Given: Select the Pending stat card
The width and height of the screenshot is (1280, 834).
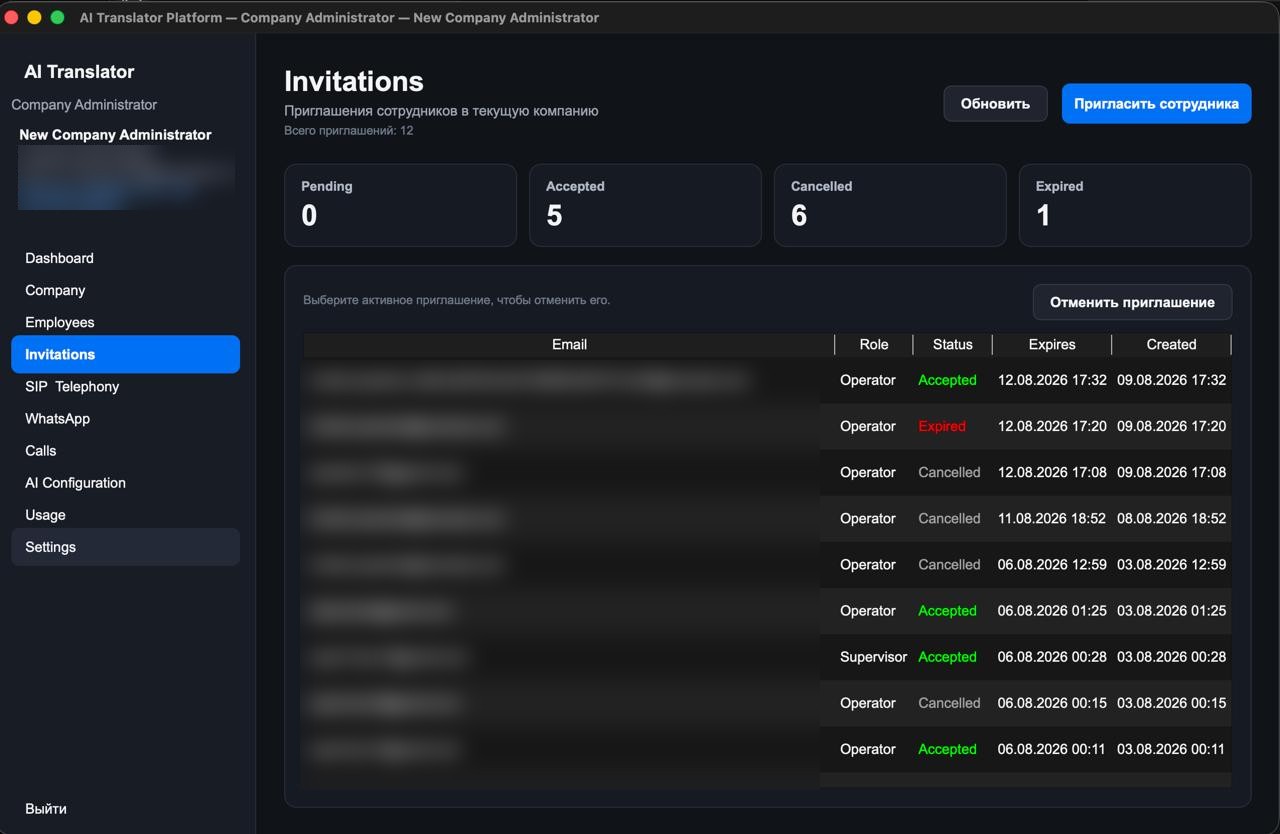Looking at the screenshot, I should click(x=400, y=205).
